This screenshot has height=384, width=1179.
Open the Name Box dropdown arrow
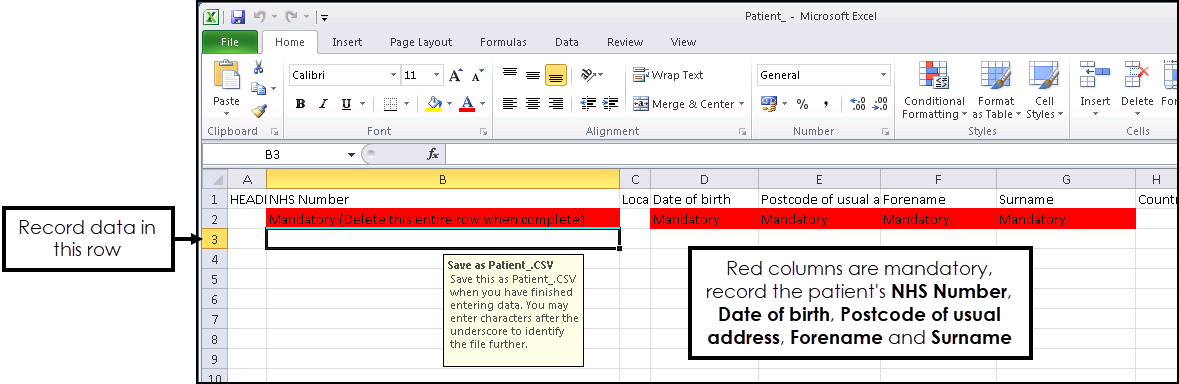pyautogui.click(x=351, y=154)
